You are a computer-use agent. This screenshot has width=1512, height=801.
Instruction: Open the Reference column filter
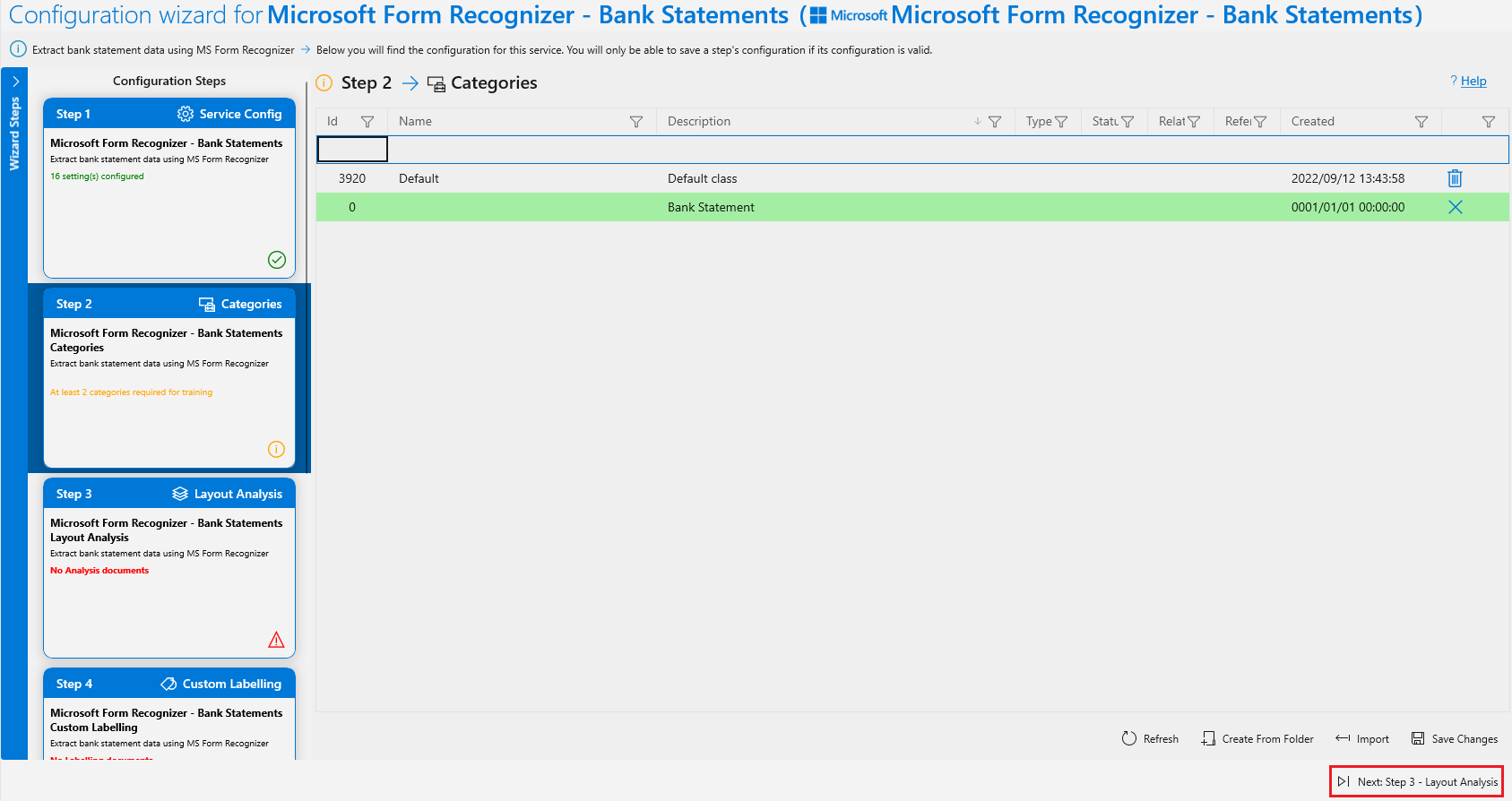point(1260,122)
